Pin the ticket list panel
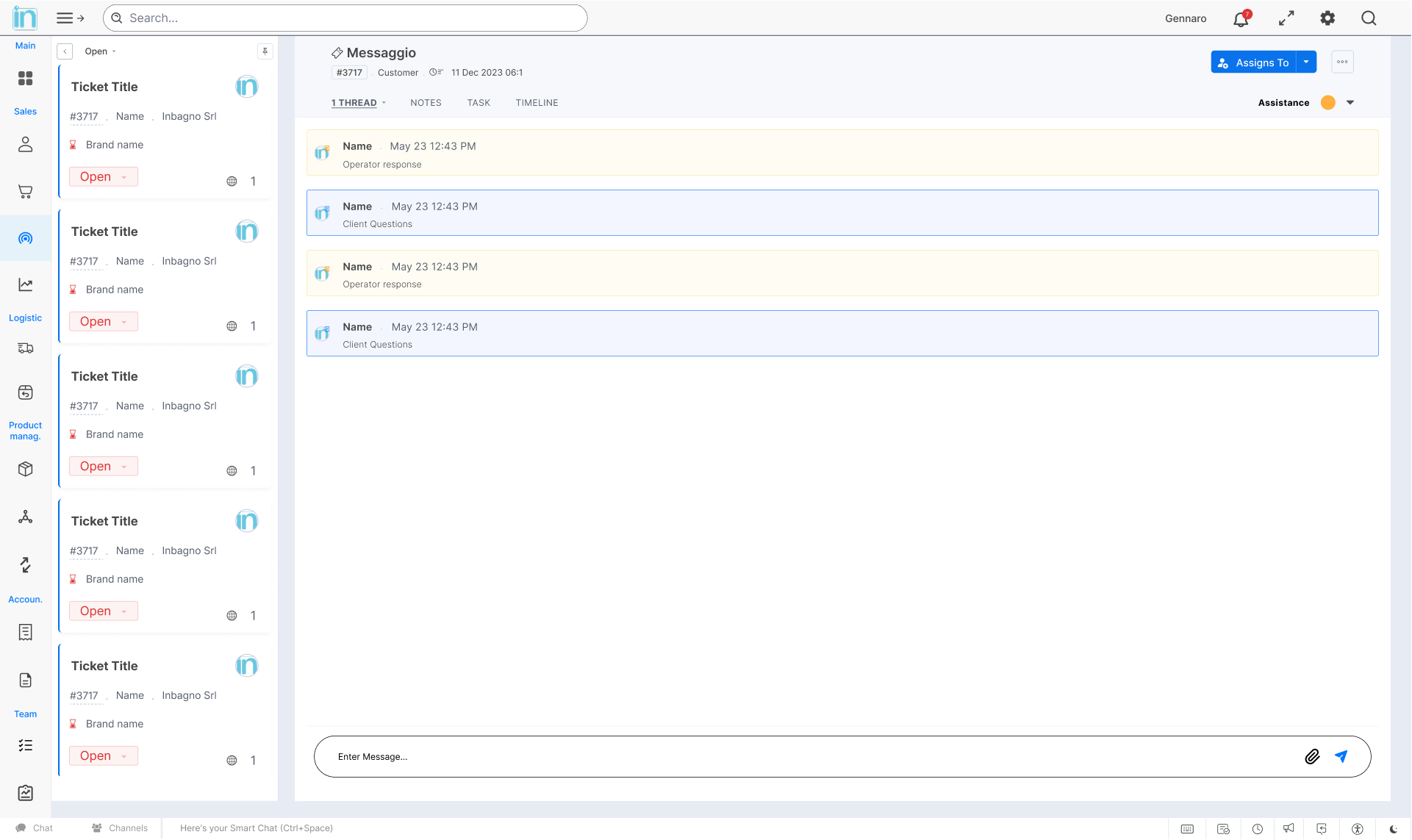This screenshot has width=1412, height=840. pyautogui.click(x=265, y=51)
